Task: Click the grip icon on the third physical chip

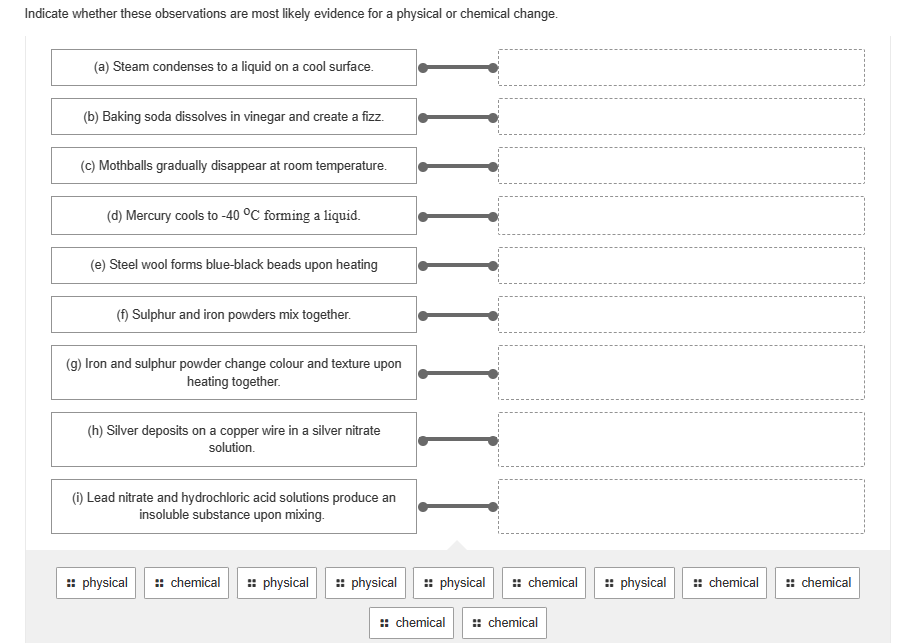Action: pyautogui.click(x=339, y=583)
